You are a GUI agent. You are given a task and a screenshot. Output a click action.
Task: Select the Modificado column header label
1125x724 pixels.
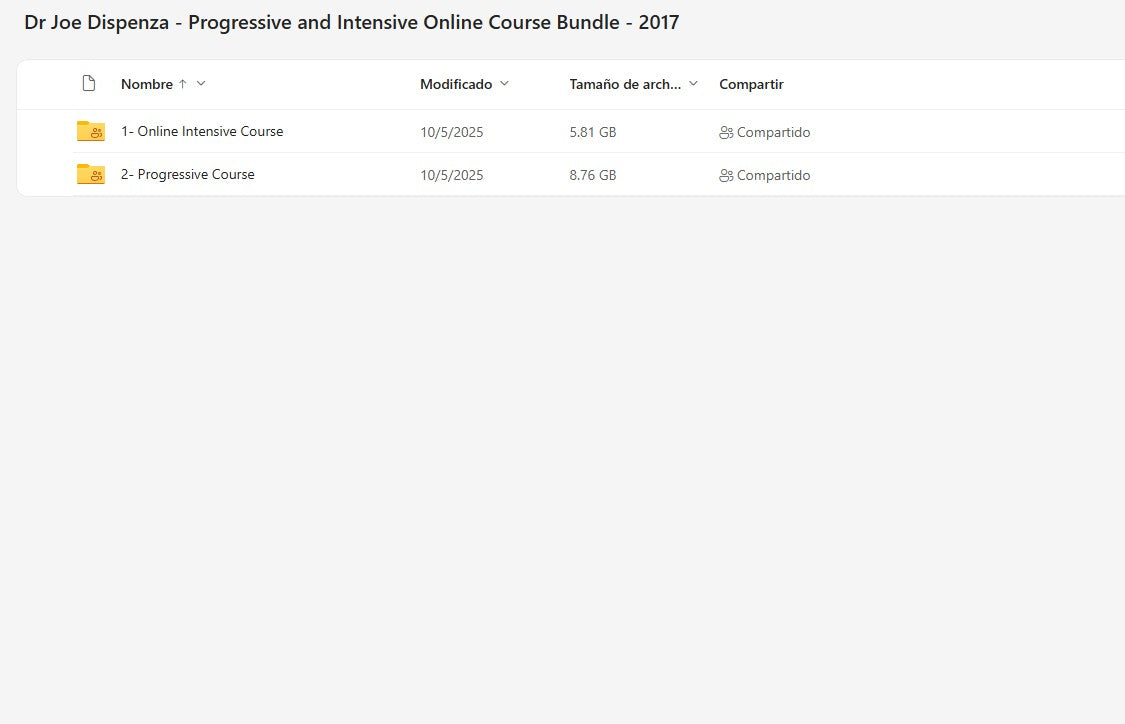455,84
